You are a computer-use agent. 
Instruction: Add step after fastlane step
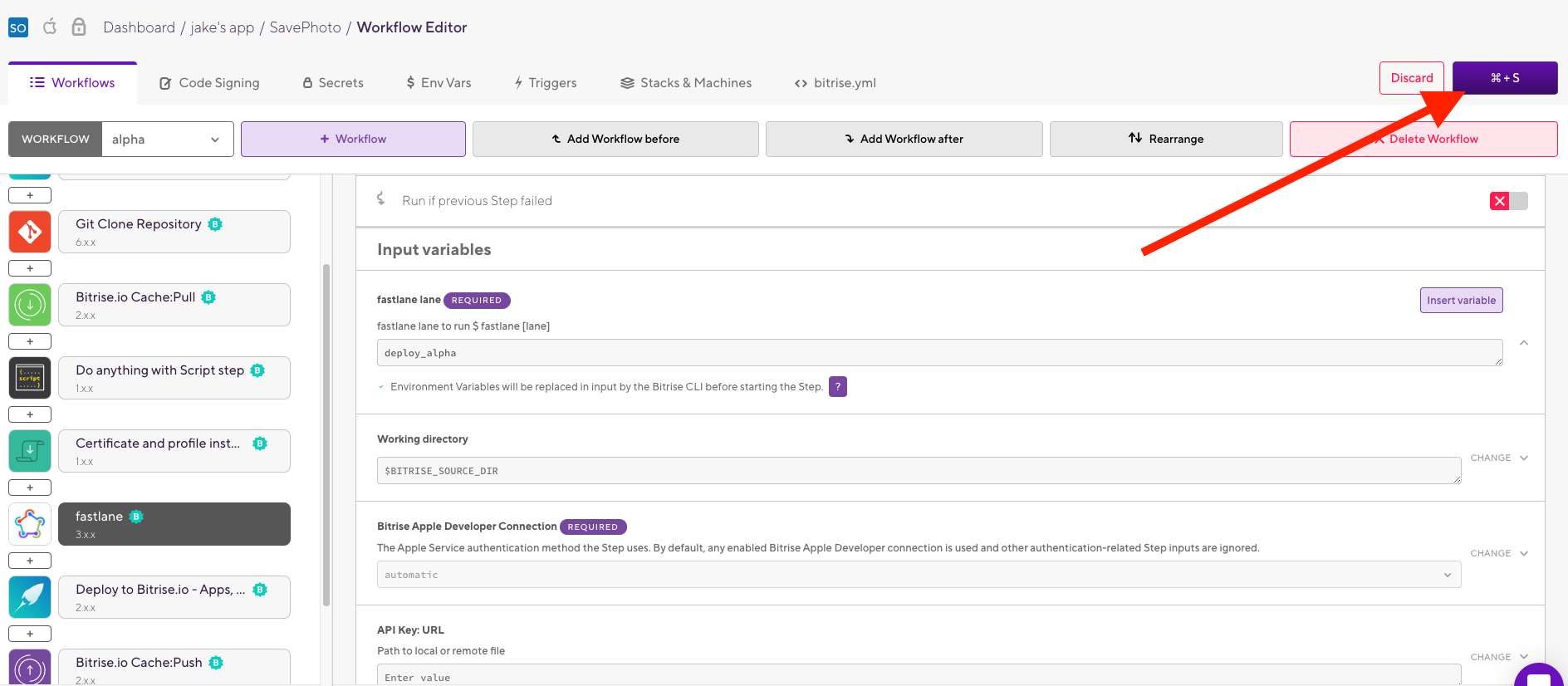pos(30,561)
